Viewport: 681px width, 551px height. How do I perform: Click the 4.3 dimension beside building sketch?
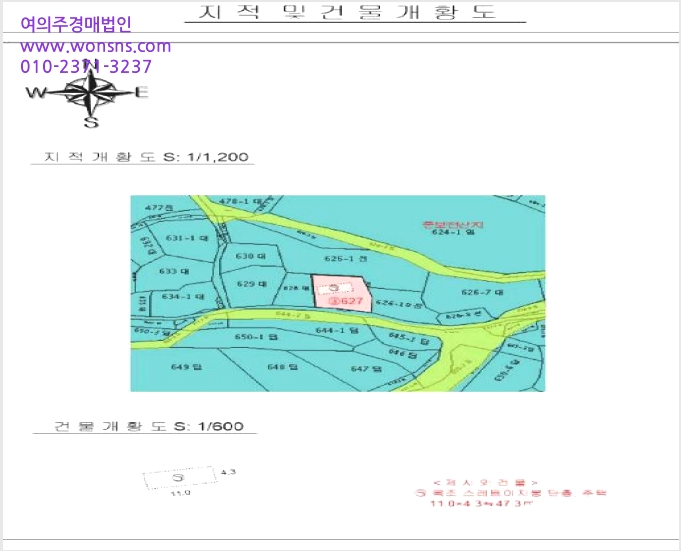(x=228, y=472)
